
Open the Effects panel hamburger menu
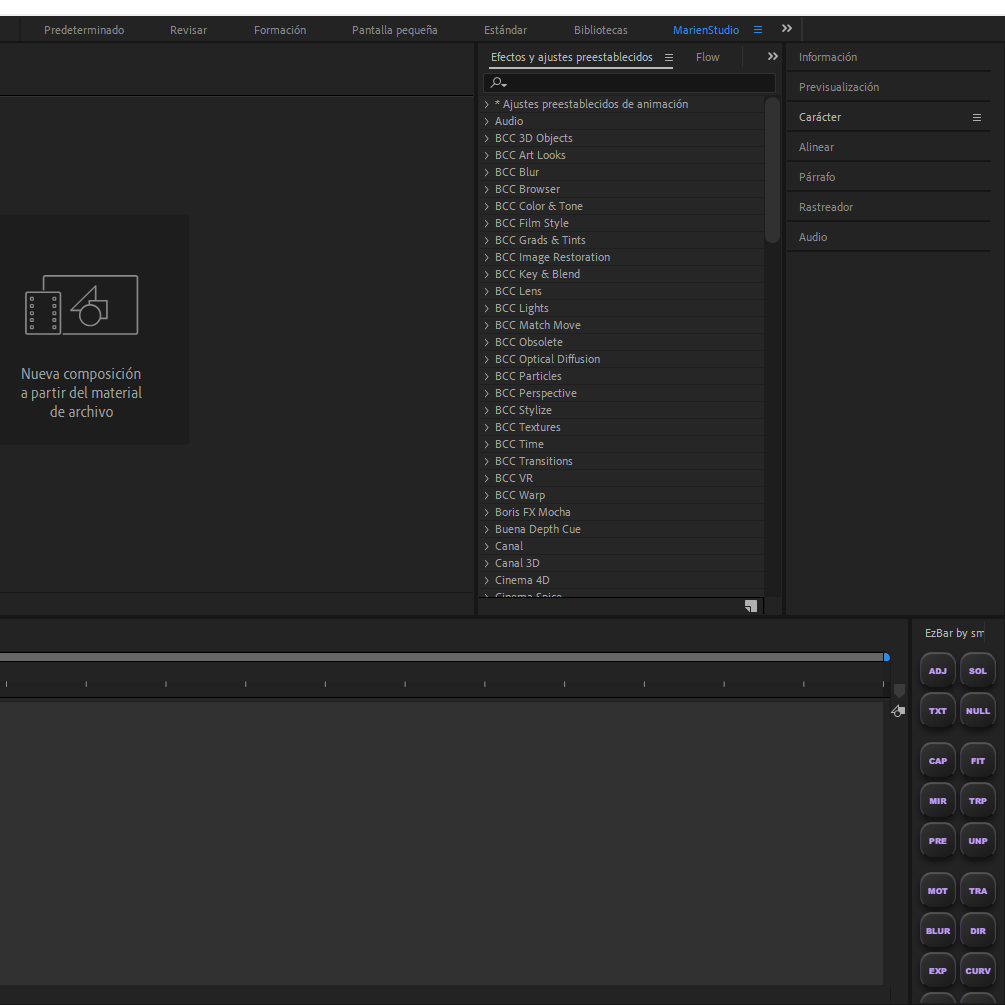point(669,58)
